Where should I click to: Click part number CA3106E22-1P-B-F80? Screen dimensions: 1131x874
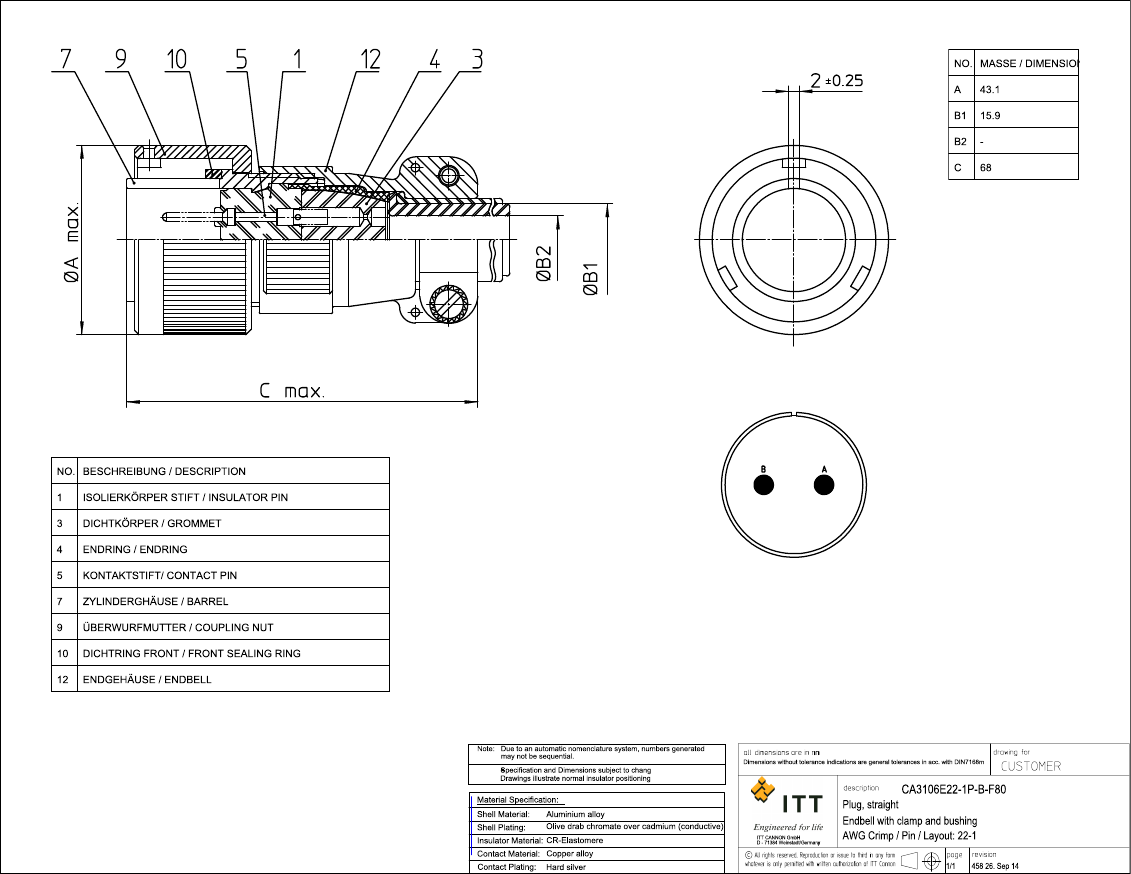954,789
